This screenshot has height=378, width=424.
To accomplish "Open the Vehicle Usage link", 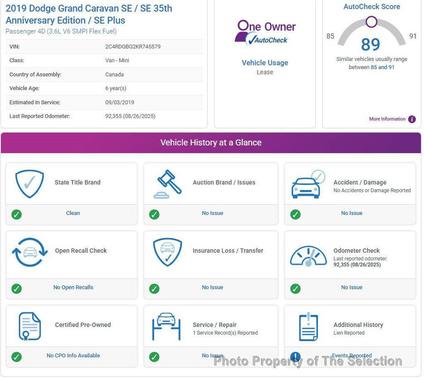I will pyautogui.click(x=265, y=63).
